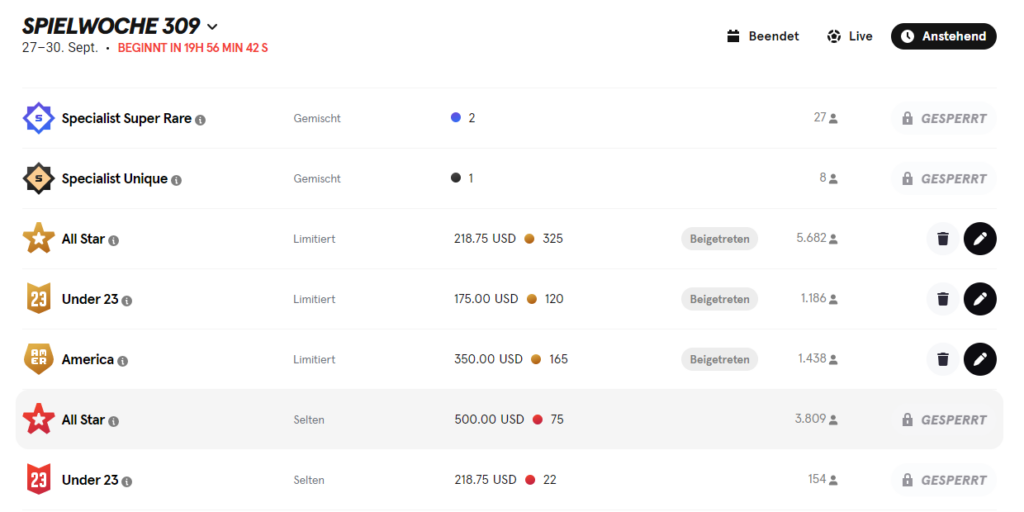Viewport: 1024px width, 512px height.
Task: Open the Spielwoche 309 dropdown
Action: point(212,27)
